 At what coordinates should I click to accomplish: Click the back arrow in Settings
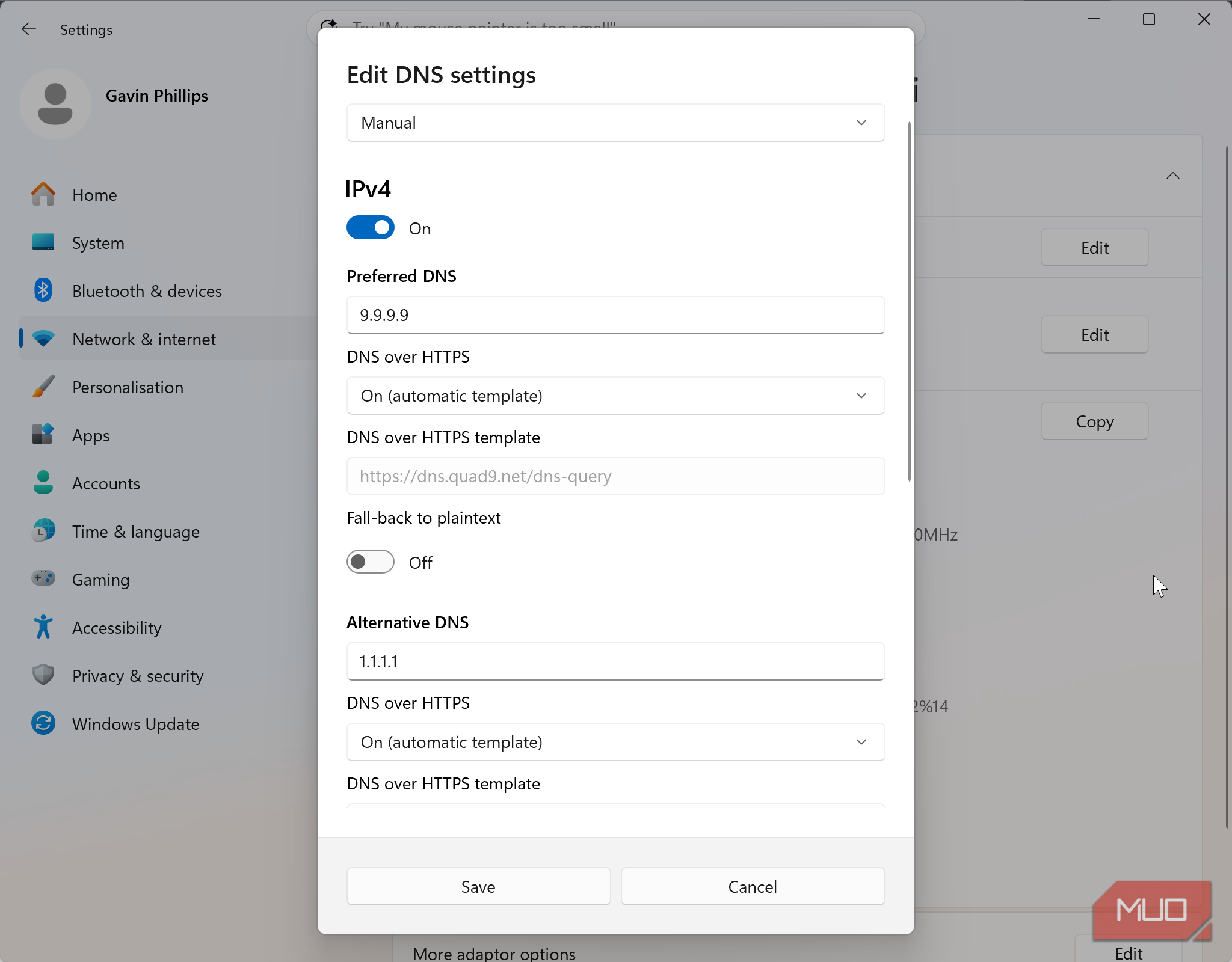coord(29,29)
